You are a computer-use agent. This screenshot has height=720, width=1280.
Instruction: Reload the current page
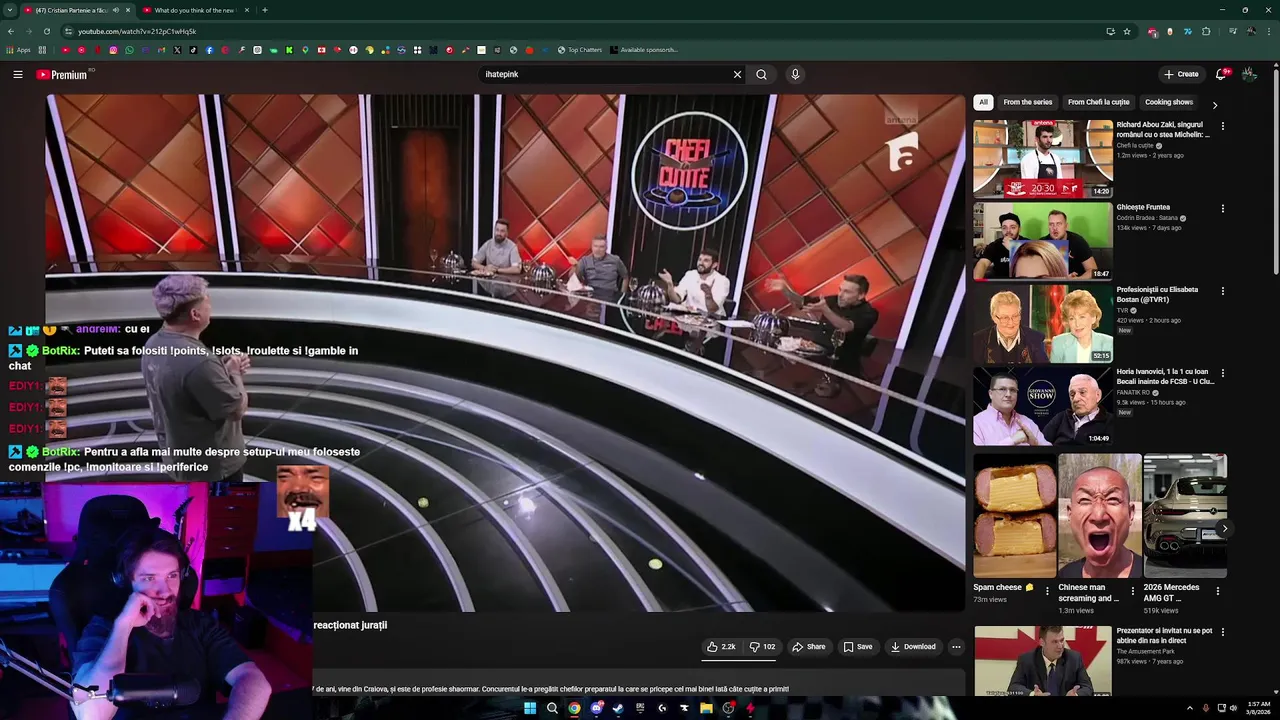click(46, 31)
